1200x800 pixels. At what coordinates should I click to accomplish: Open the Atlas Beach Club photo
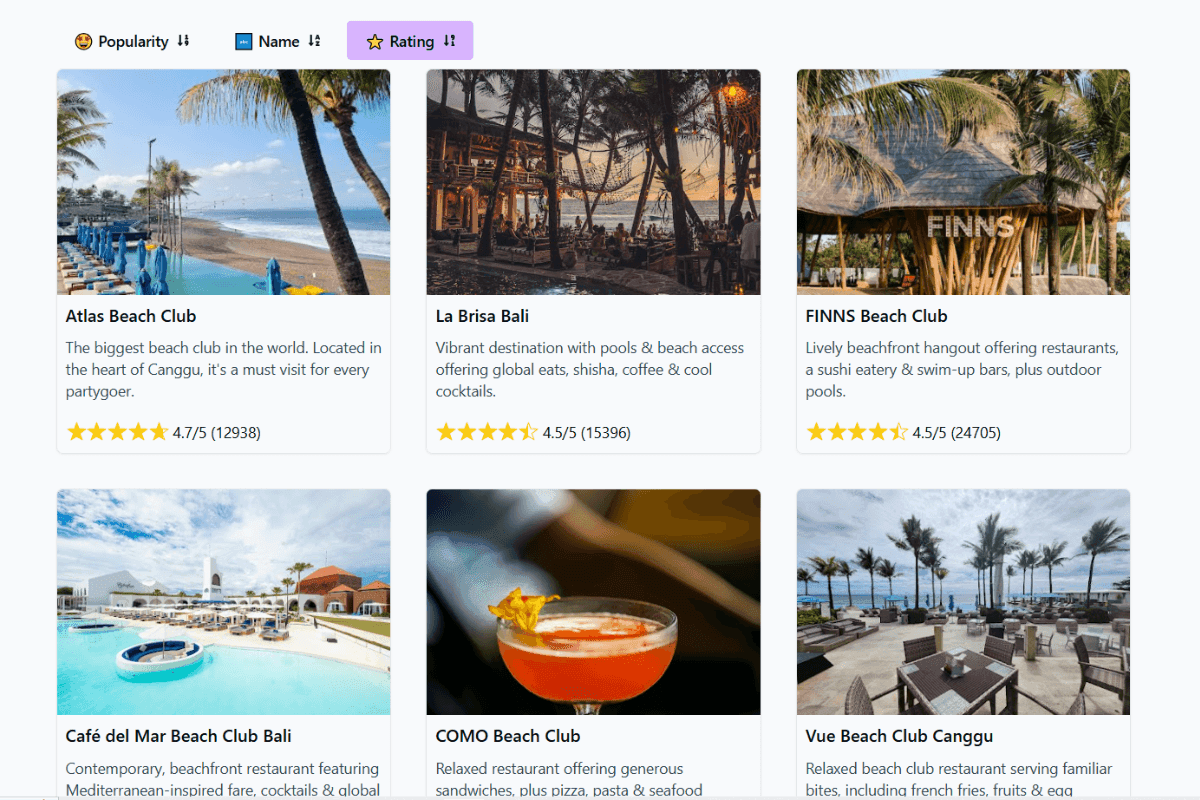(223, 182)
